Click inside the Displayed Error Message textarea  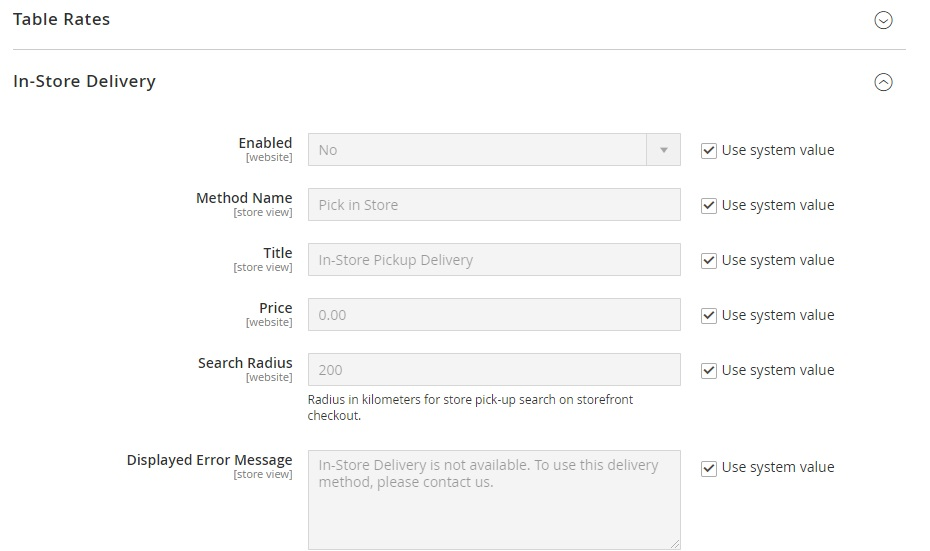pos(494,500)
